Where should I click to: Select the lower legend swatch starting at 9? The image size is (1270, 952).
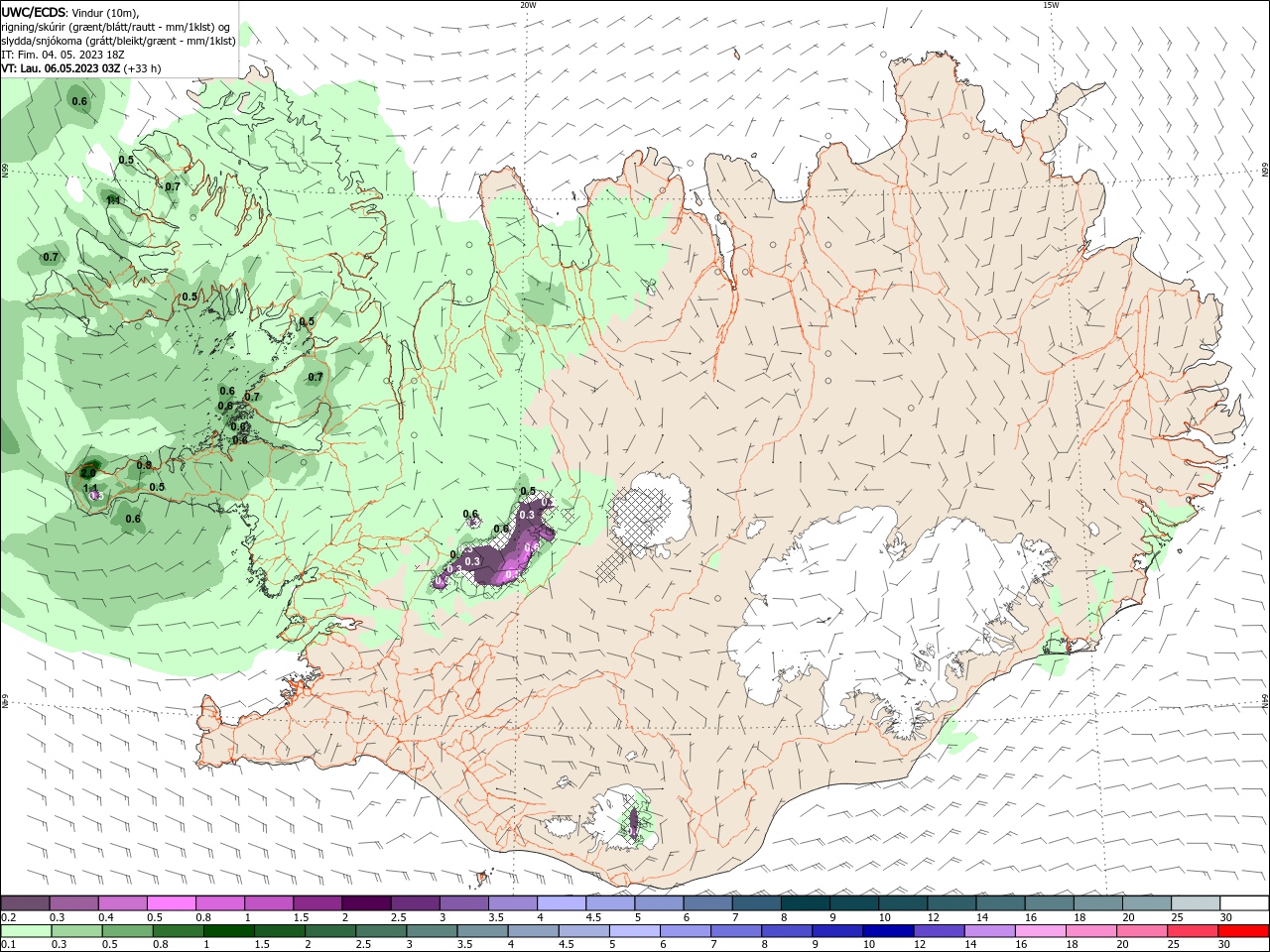click(837, 931)
